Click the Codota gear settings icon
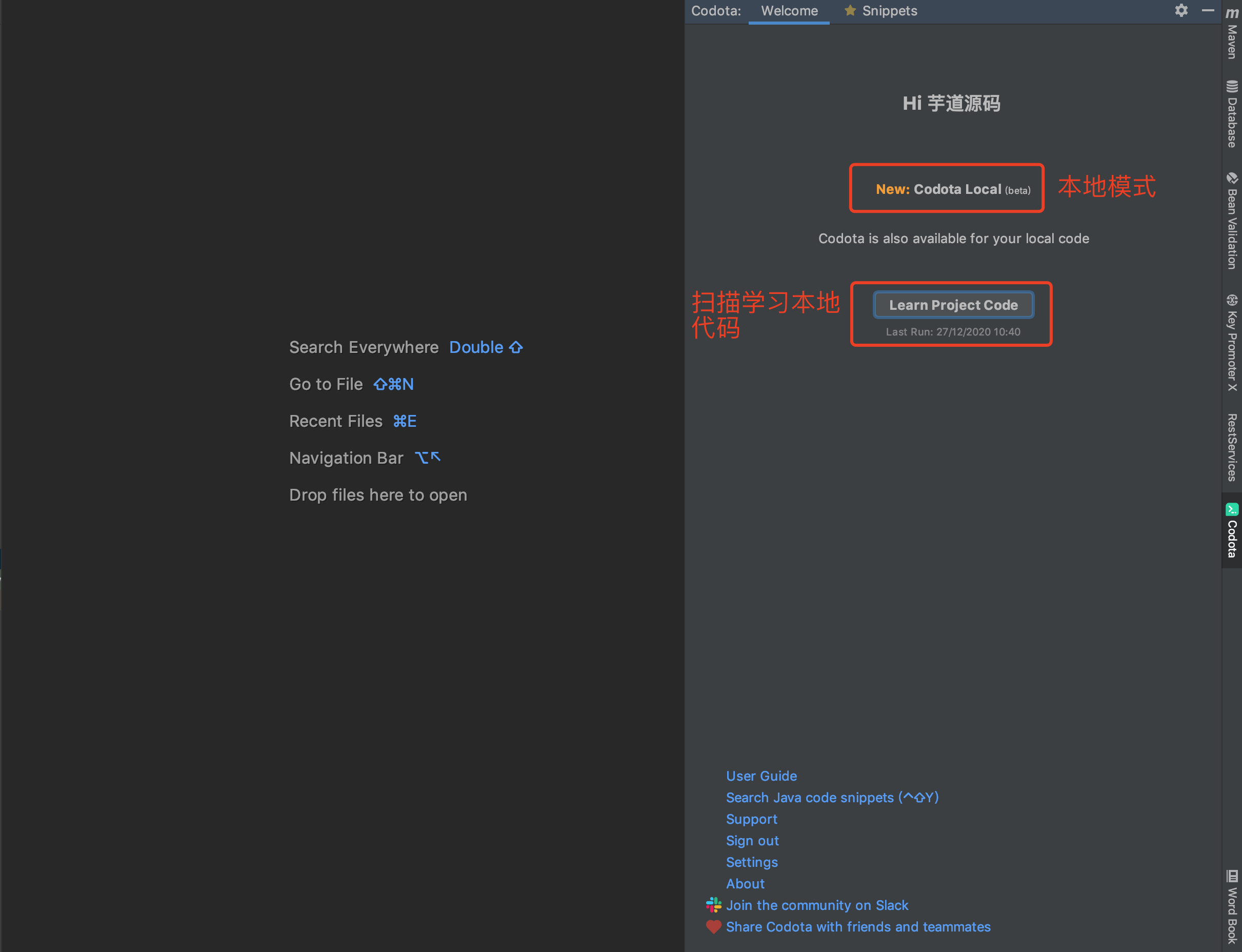Image resolution: width=1242 pixels, height=952 pixels. (x=1181, y=11)
